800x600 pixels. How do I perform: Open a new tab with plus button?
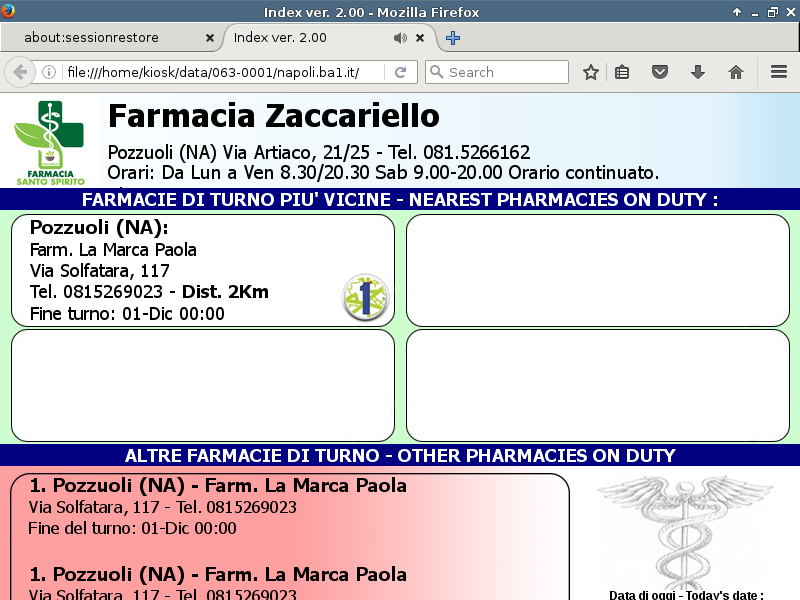tap(453, 38)
